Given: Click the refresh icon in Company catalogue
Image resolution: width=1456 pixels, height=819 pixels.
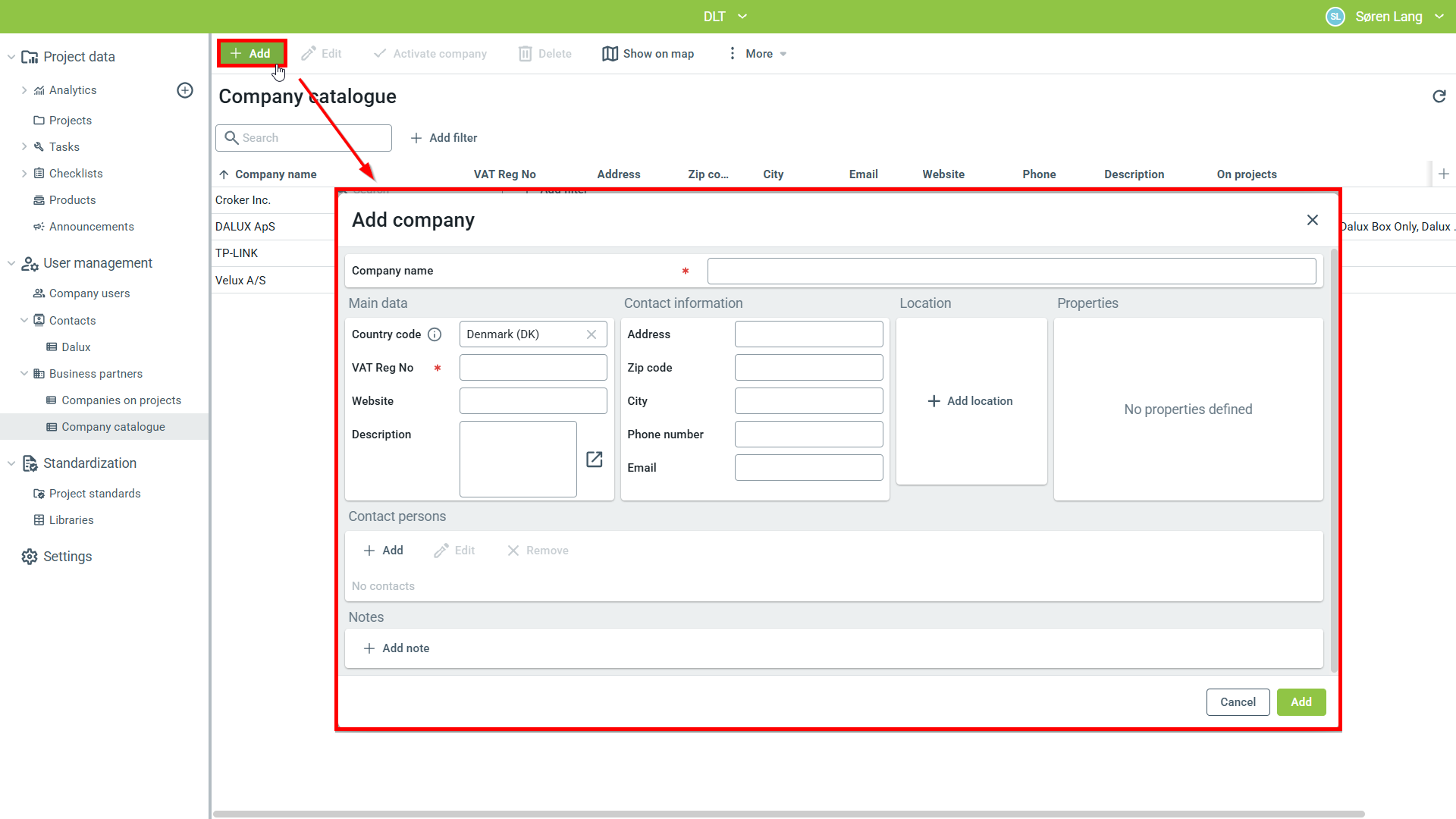Looking at the screenshot, I should [x=1439, y=96].
